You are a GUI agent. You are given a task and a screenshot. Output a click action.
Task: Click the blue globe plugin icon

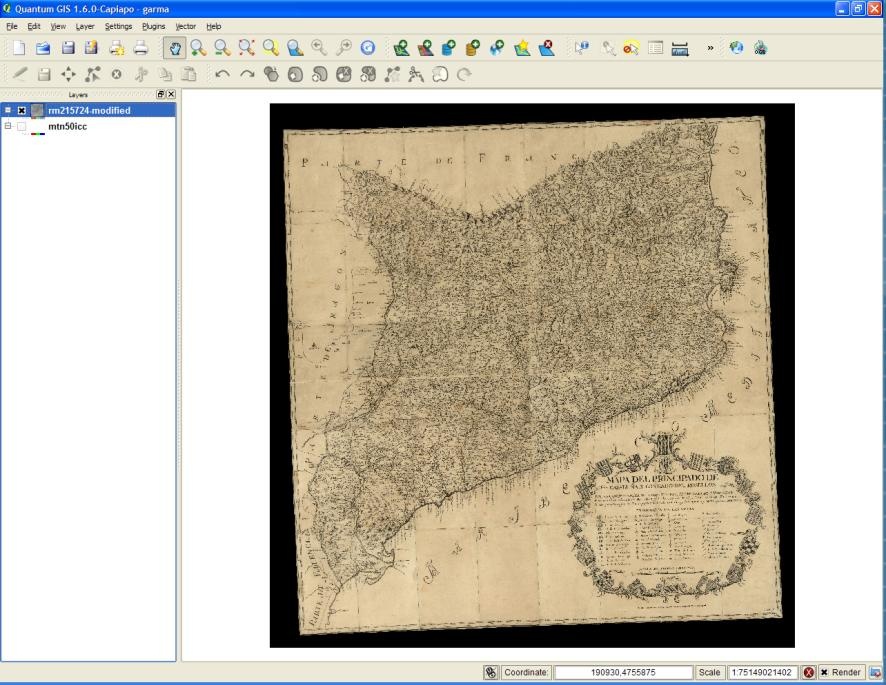pos(736,48)
